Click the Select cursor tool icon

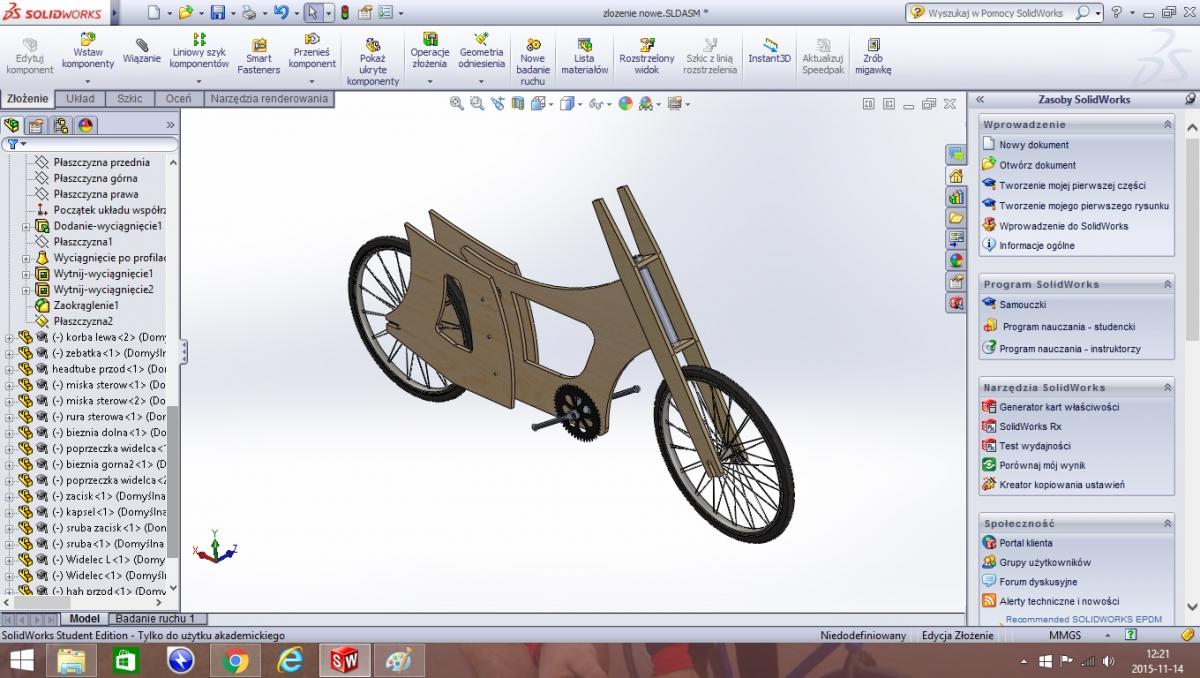[313, 13]
